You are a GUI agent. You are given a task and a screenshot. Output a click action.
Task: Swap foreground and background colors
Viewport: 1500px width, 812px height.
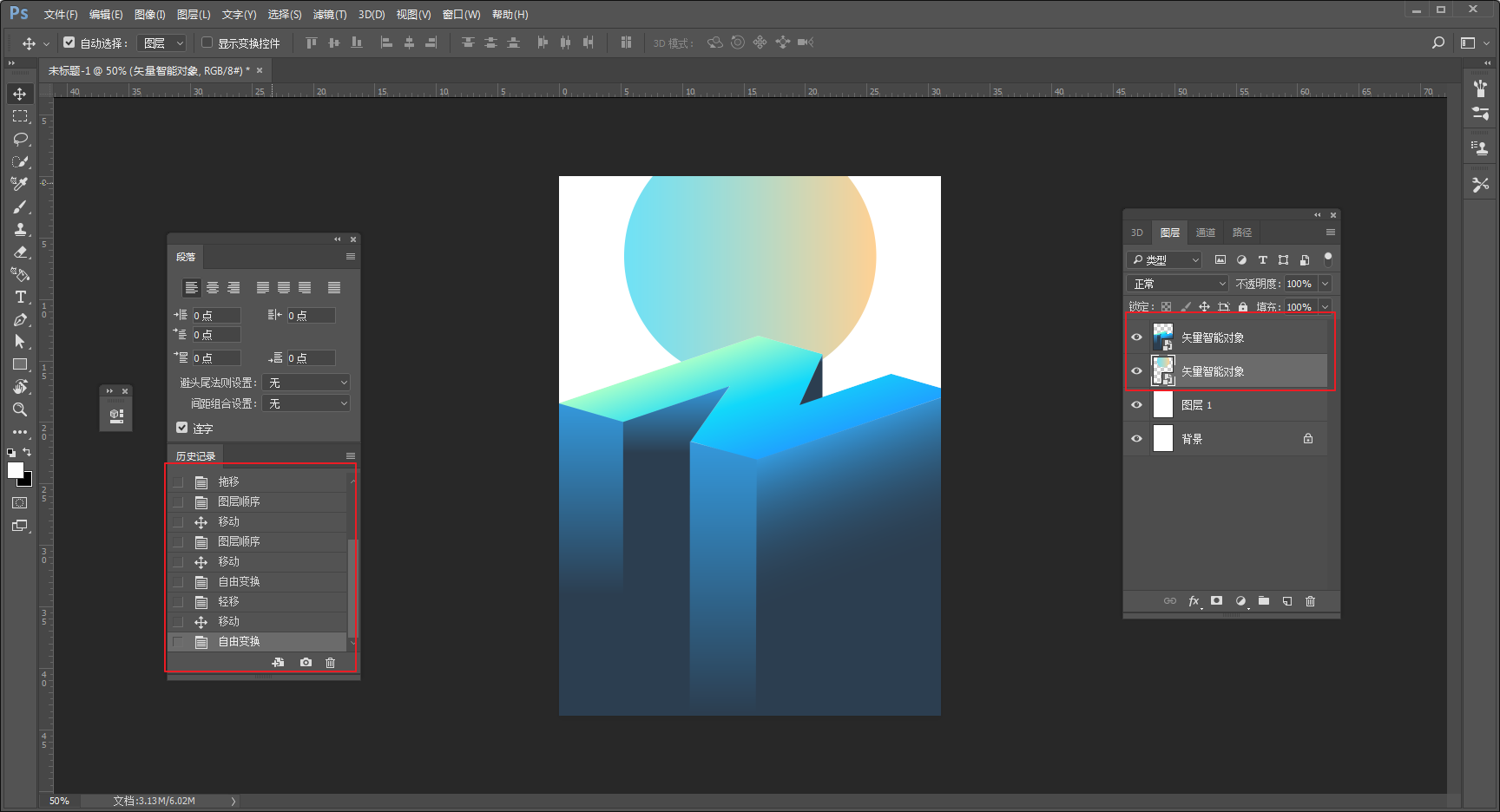(27, 452)
